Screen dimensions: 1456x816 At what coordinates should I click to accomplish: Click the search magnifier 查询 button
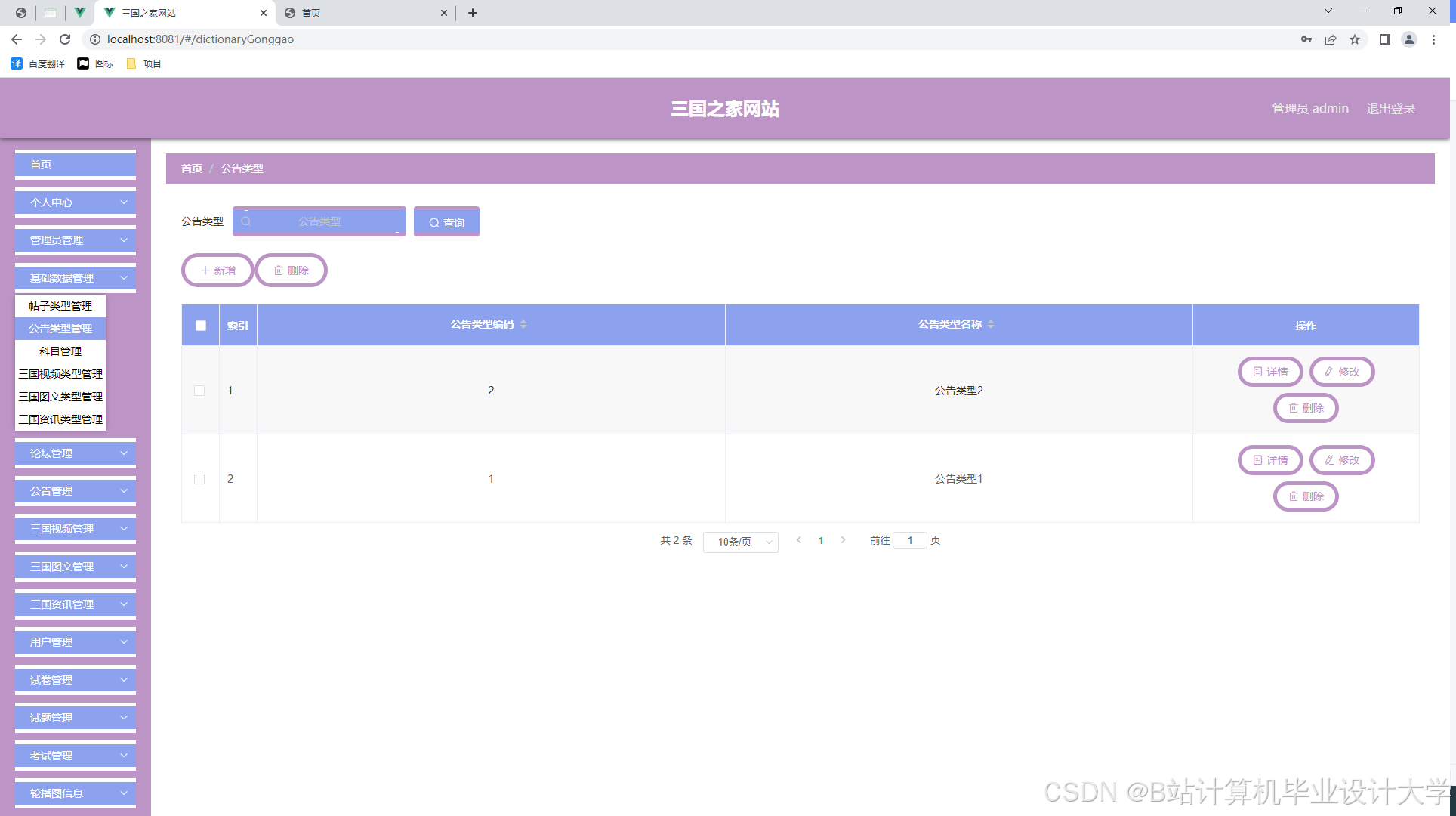[446, 222]
